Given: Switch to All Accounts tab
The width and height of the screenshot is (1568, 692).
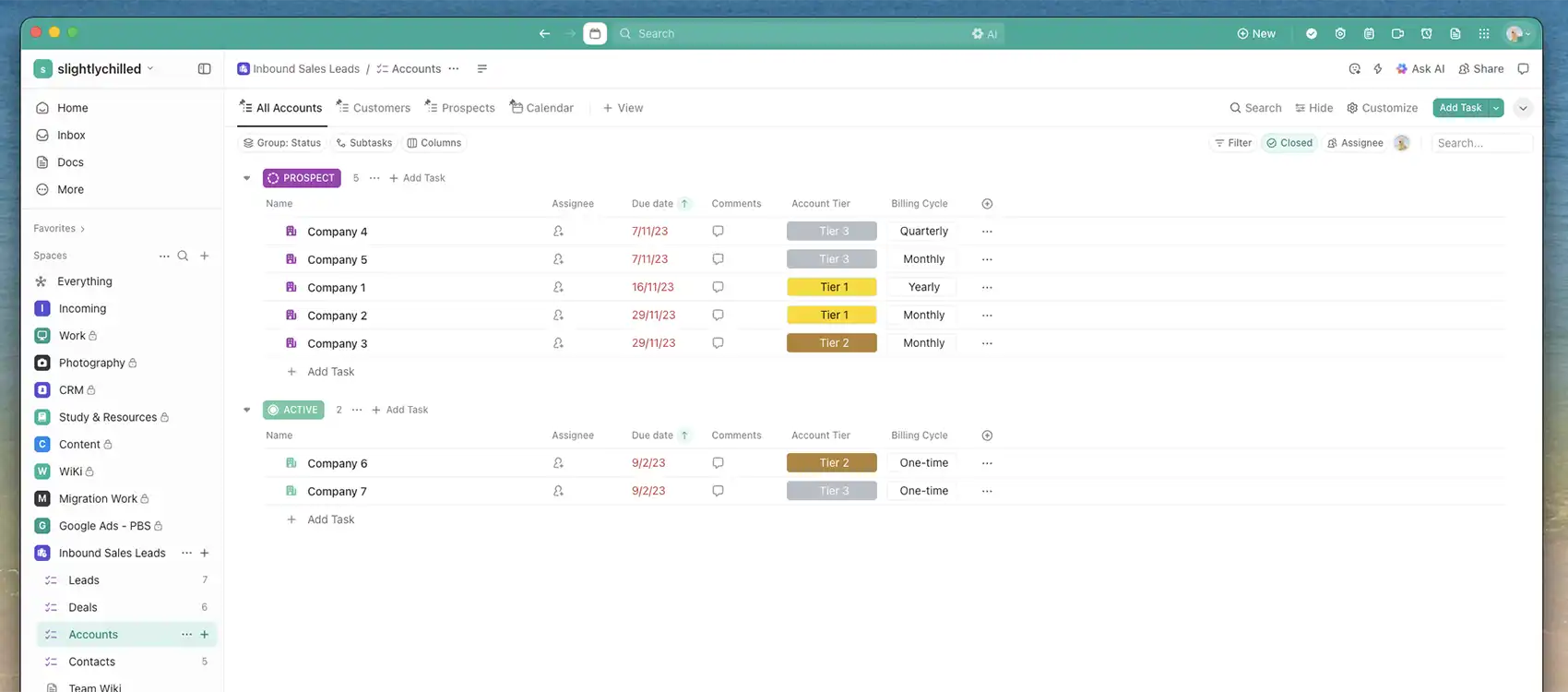Looking at the screenshot, I should [281, 108].
